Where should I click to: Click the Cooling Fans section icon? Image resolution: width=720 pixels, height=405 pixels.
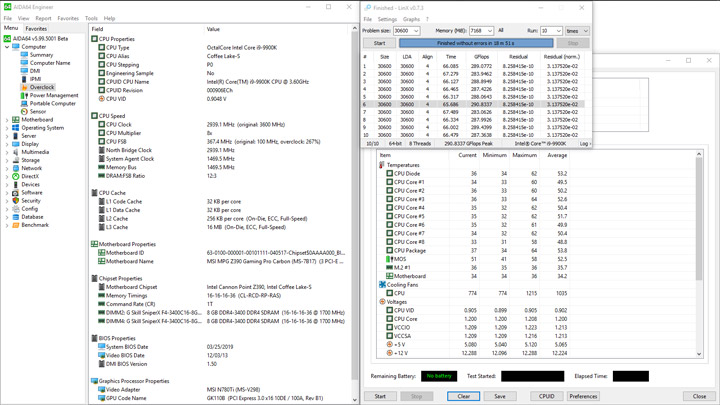click(382, 285)
